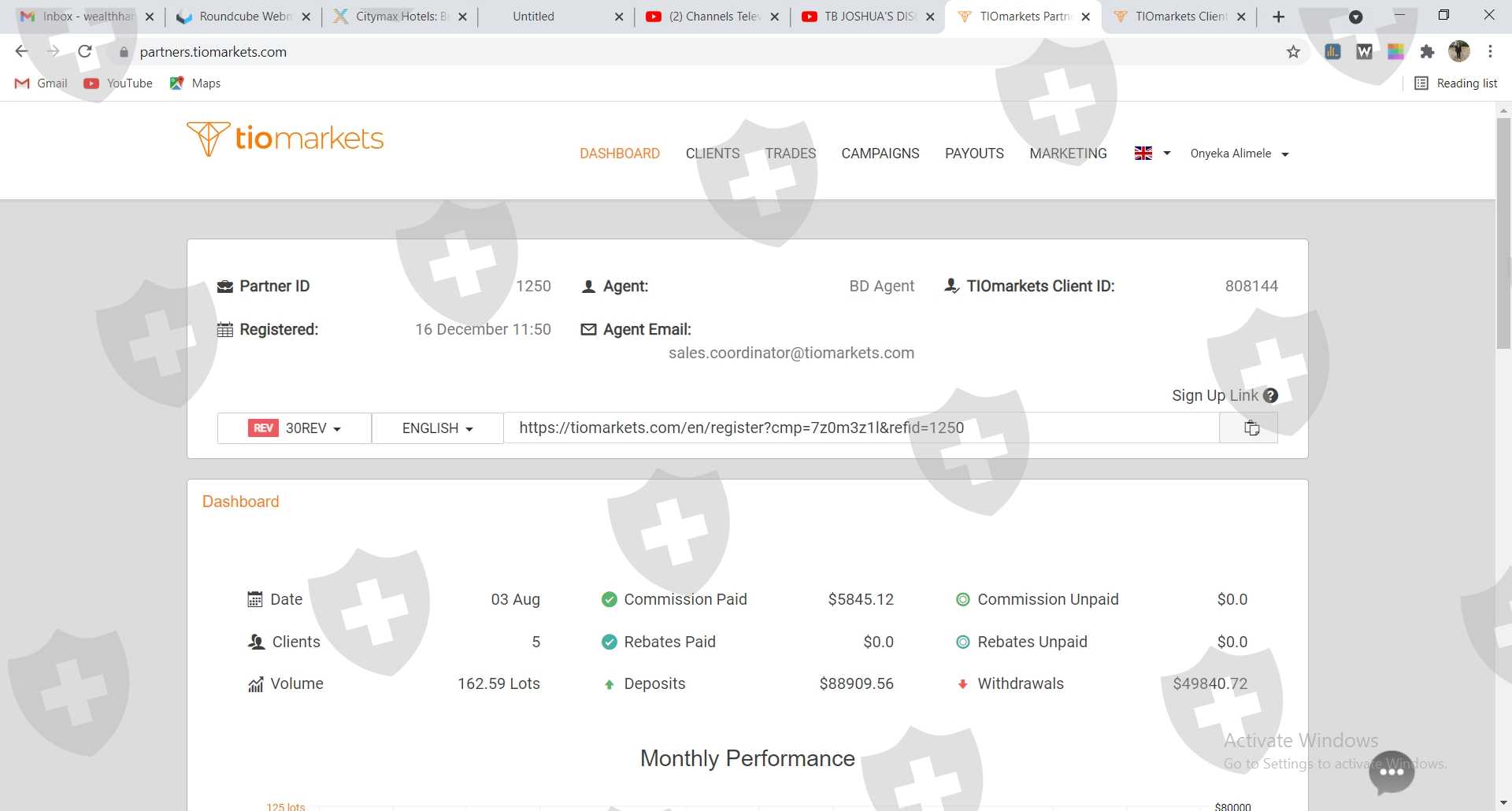Image resolution: width=1512 pixels, height=811 pixels.
Task: View site information lock icon
Action: 124,52
